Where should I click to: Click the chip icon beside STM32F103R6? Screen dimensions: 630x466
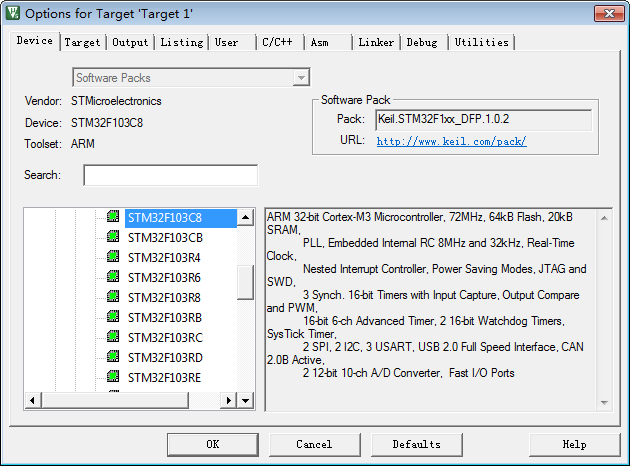pos(113,276)
